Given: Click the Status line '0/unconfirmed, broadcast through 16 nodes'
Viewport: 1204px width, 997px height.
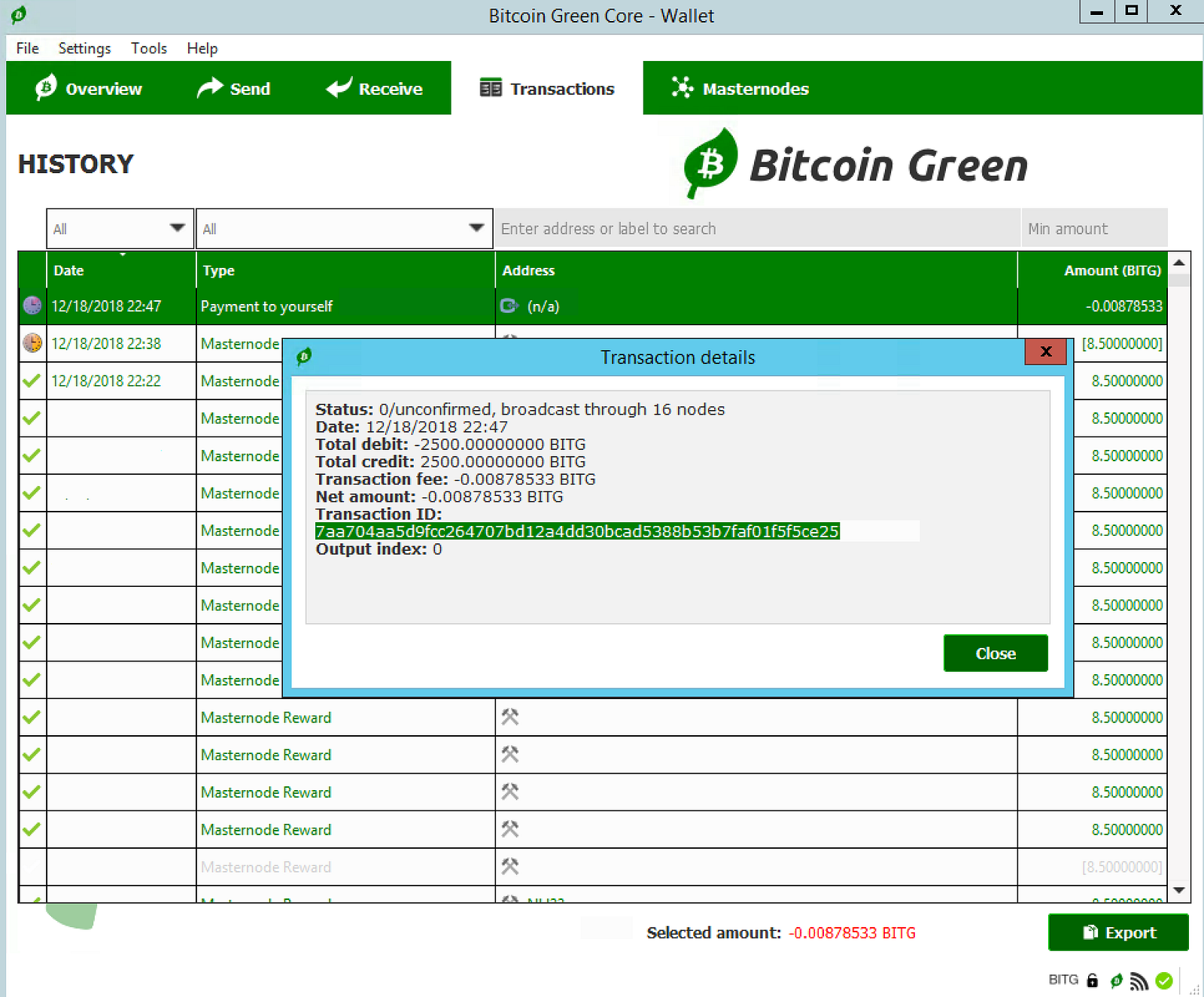Looking at the screenshot, I should click(520, 409).
